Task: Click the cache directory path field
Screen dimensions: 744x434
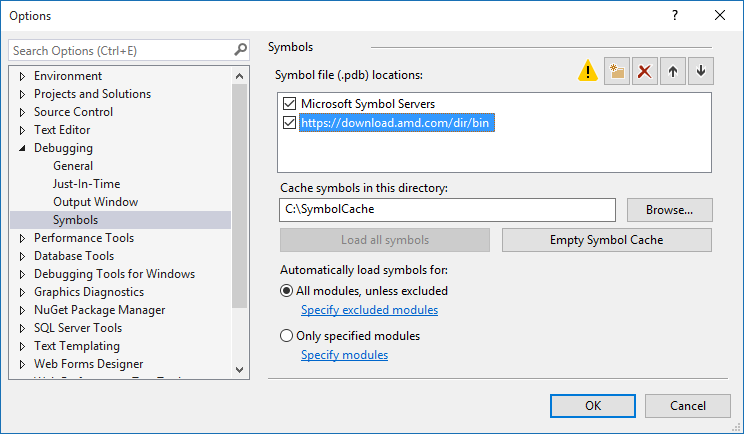Action: (x=447, y=210)
